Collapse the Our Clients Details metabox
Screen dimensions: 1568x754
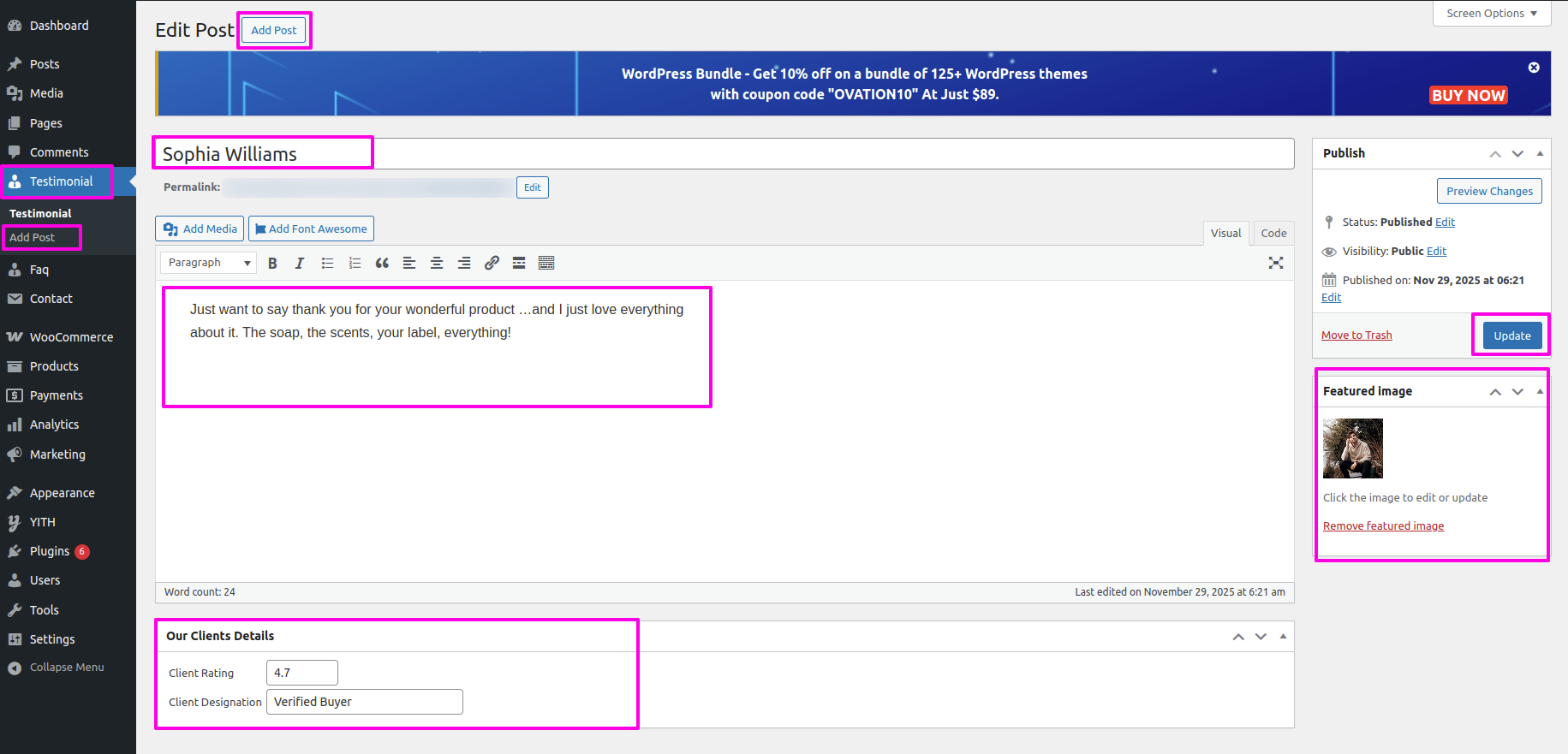1283,637
